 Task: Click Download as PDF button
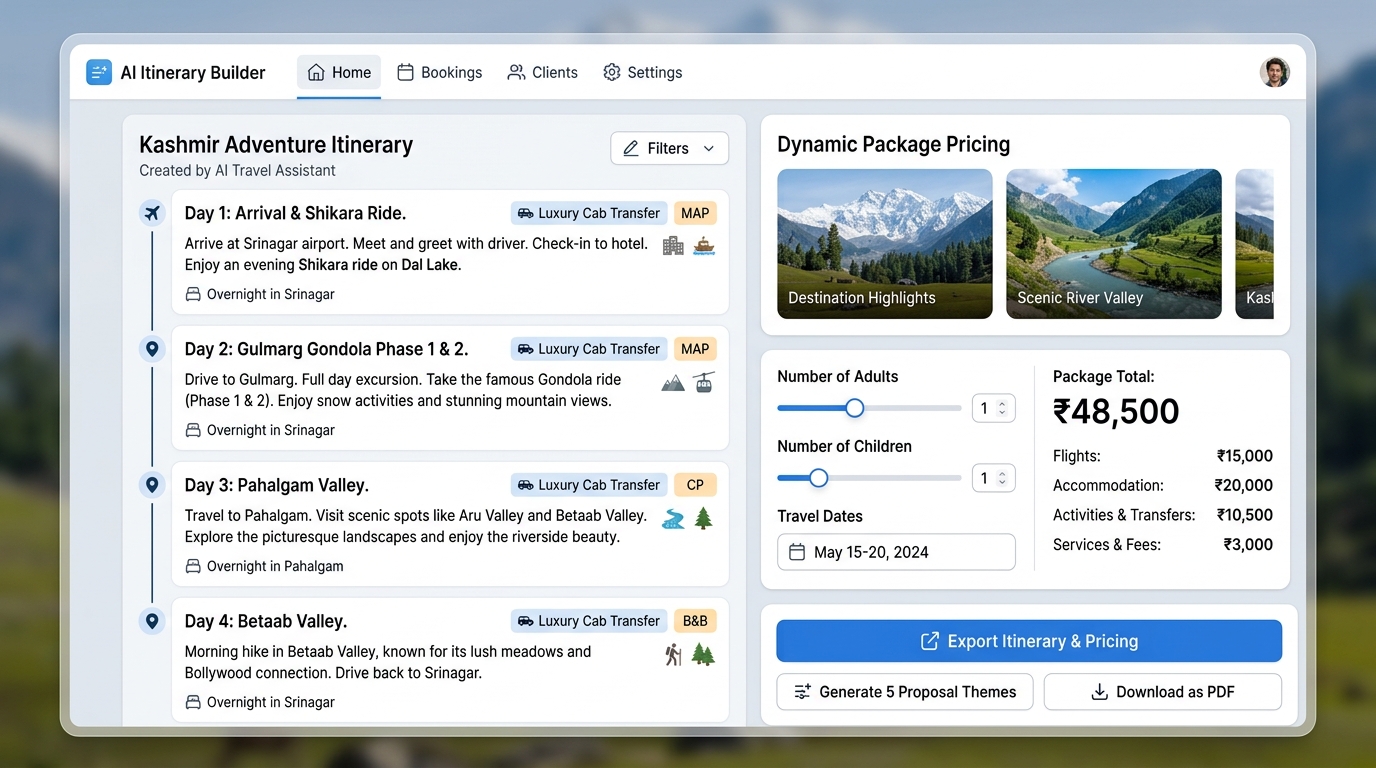1163,692
